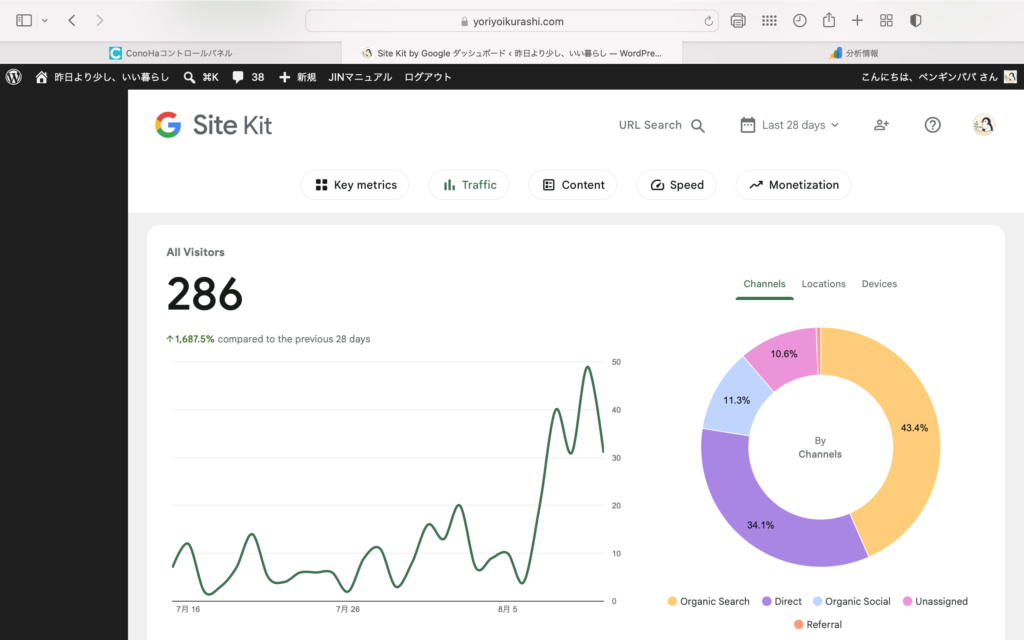
Task: Click the Organic Social legend swatch
Action: 817,601
